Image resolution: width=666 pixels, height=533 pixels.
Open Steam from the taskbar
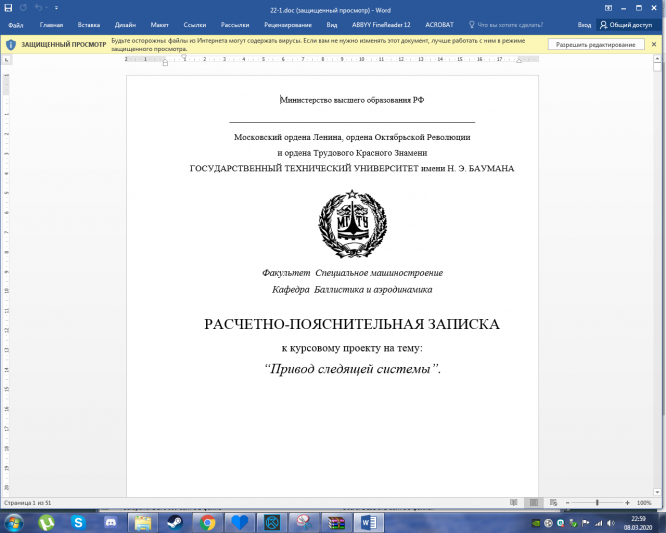pos(175,523)
